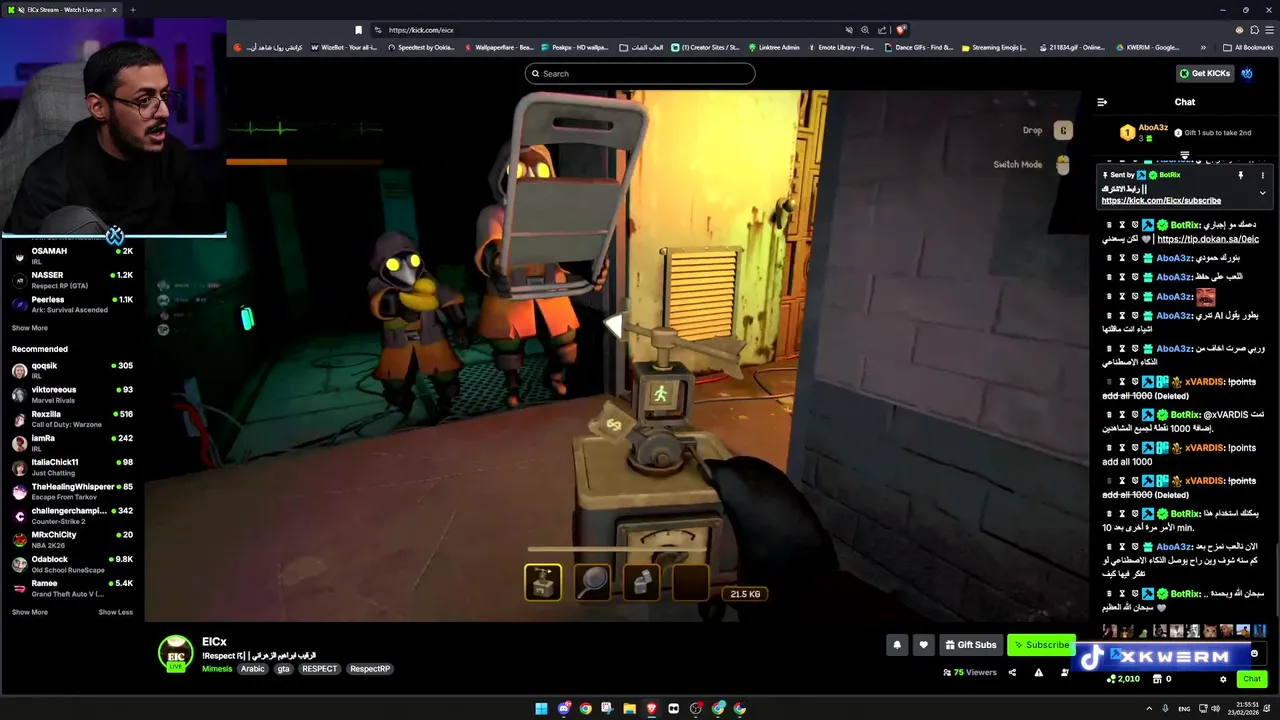Click the Brave Shields lion icon

click(901, 30)
